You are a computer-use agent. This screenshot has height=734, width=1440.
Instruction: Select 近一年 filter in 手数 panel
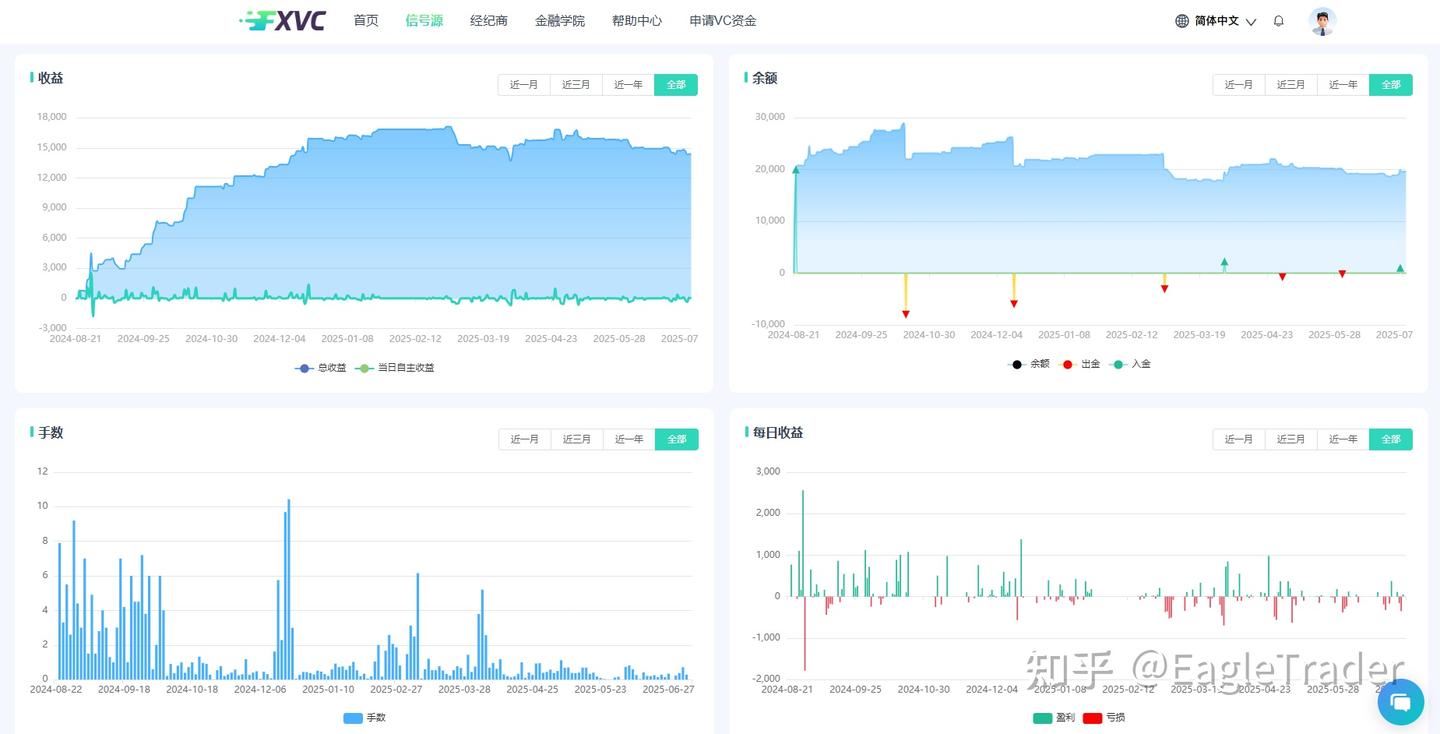coord(627,439)
